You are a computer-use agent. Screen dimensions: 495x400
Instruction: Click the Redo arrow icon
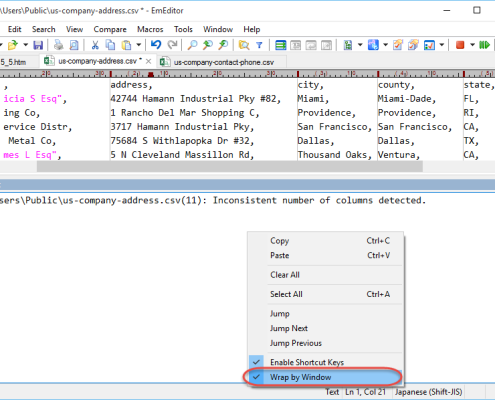pyautogui.click(x=172, y=45)
